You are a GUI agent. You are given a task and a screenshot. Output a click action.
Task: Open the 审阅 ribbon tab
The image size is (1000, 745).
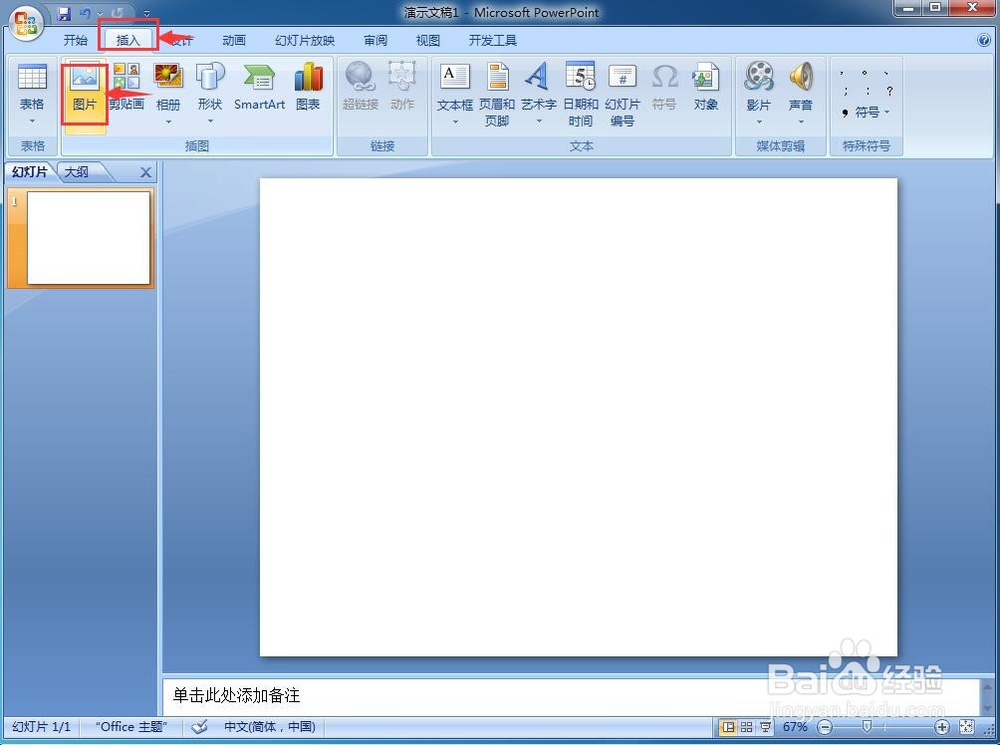coord(376,40)
